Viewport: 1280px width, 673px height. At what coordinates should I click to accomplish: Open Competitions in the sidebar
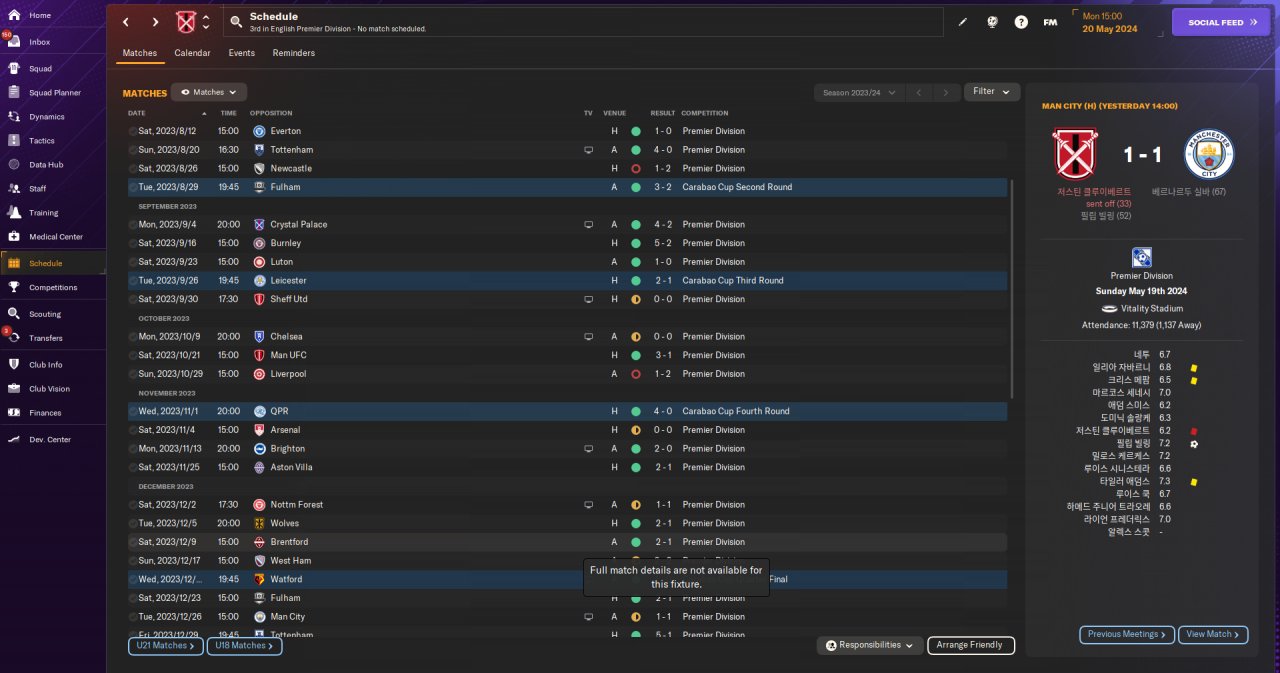tap(52, 288)
